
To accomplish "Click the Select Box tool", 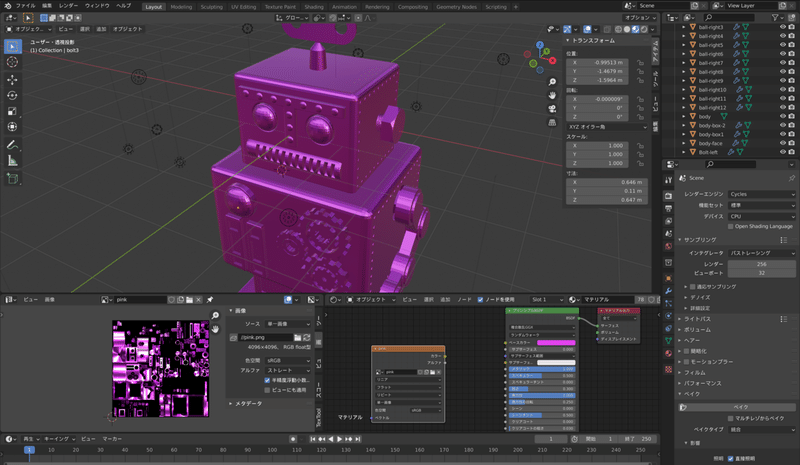I will click(12, 46).
